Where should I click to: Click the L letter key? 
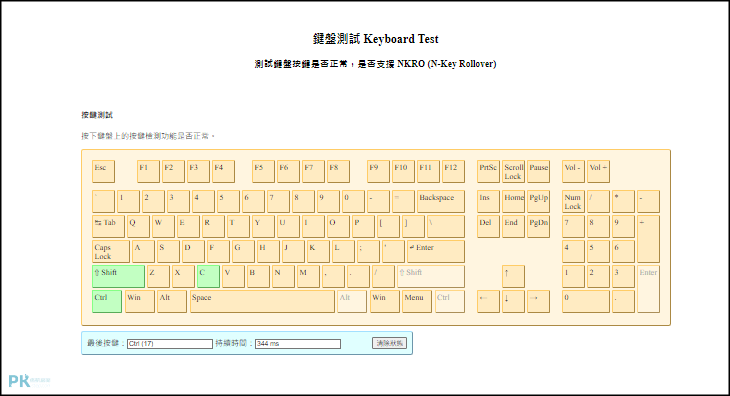click(343, 252)
